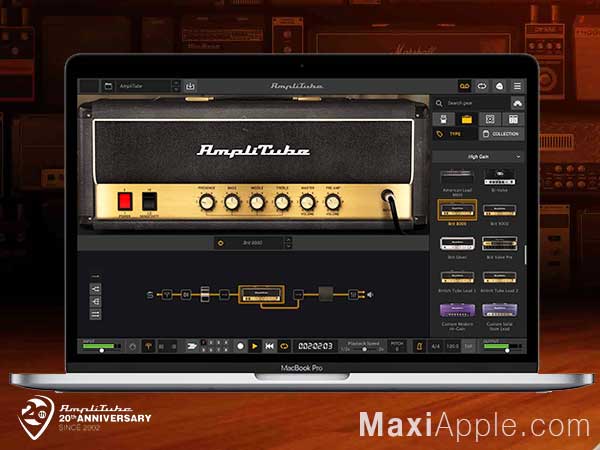
Task: Choose the middle chain routing layout icon
Action: [x=95, y=302]
